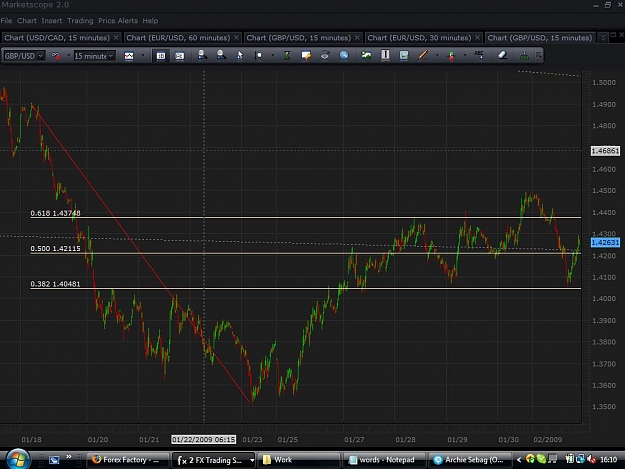The height and width of the screenshot is (469, 625).
Task: Open the Windows Start button
Action: (x=18, y=459)
